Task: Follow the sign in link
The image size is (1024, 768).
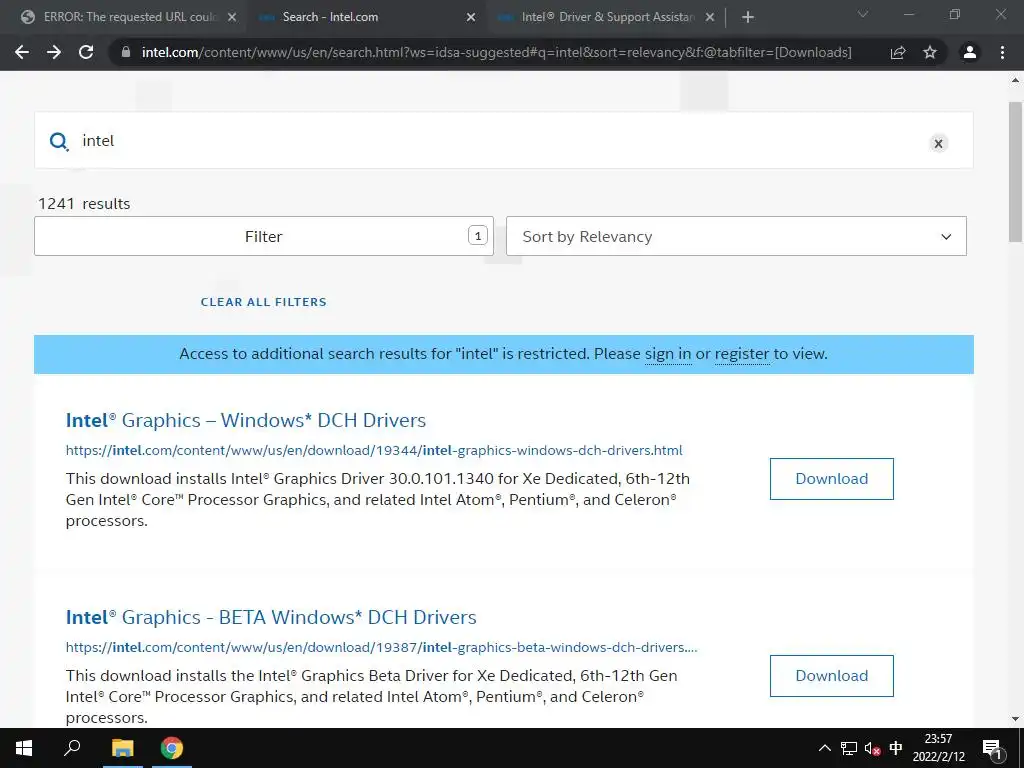Action: click(x=668, y=354)
